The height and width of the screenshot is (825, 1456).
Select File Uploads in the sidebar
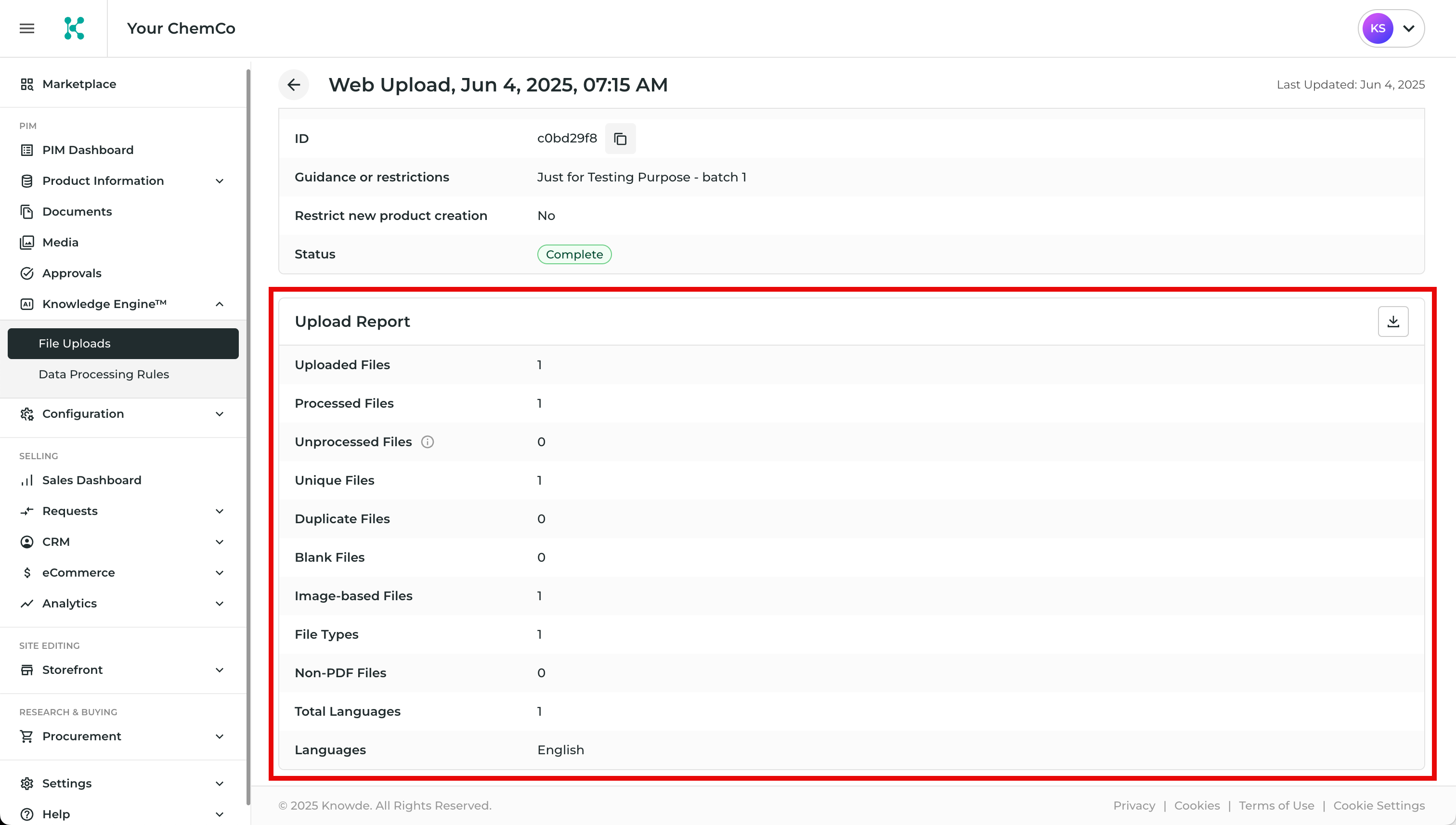coord(123,343)
